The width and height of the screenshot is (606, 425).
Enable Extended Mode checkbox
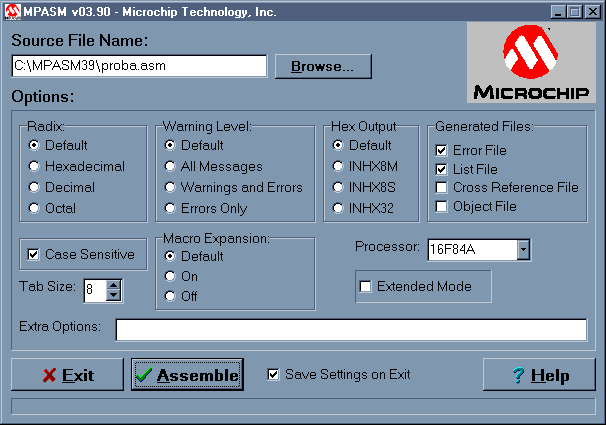point(365,286)
